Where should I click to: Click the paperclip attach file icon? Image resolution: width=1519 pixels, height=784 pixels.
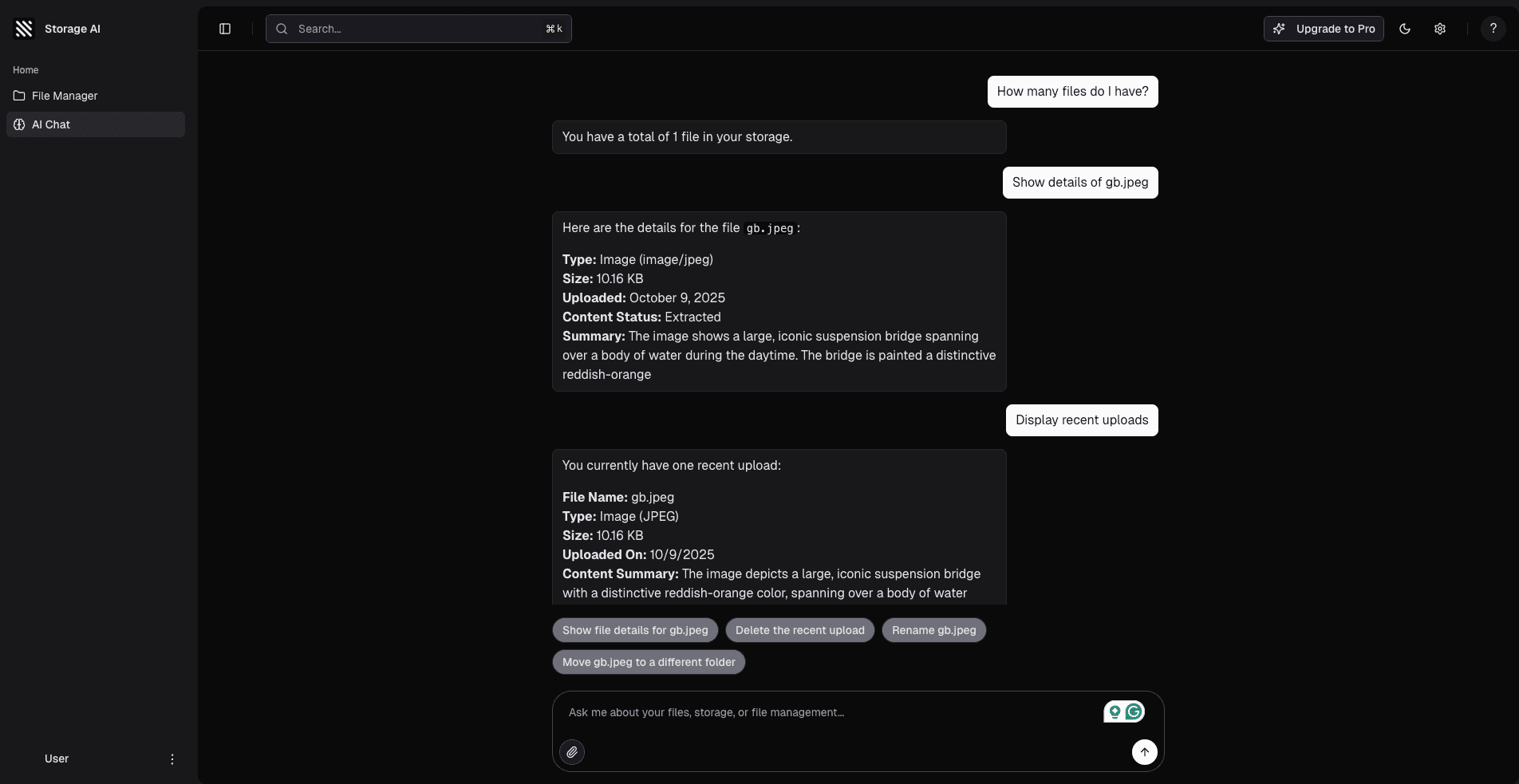point(572,752)
